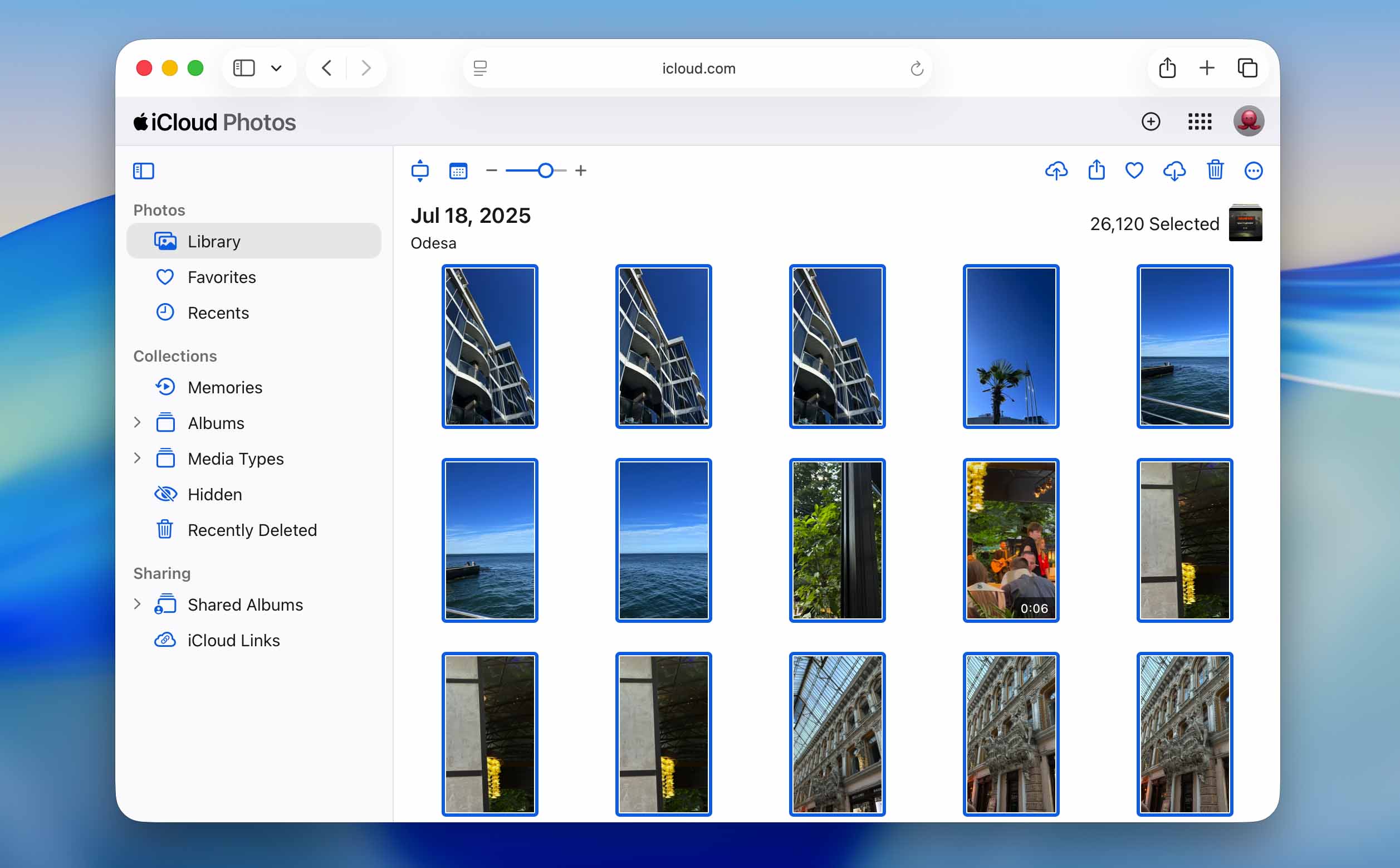Click the upload to iCloud icon
This screenshot has height=868, width=1400.
point(1056,170)
